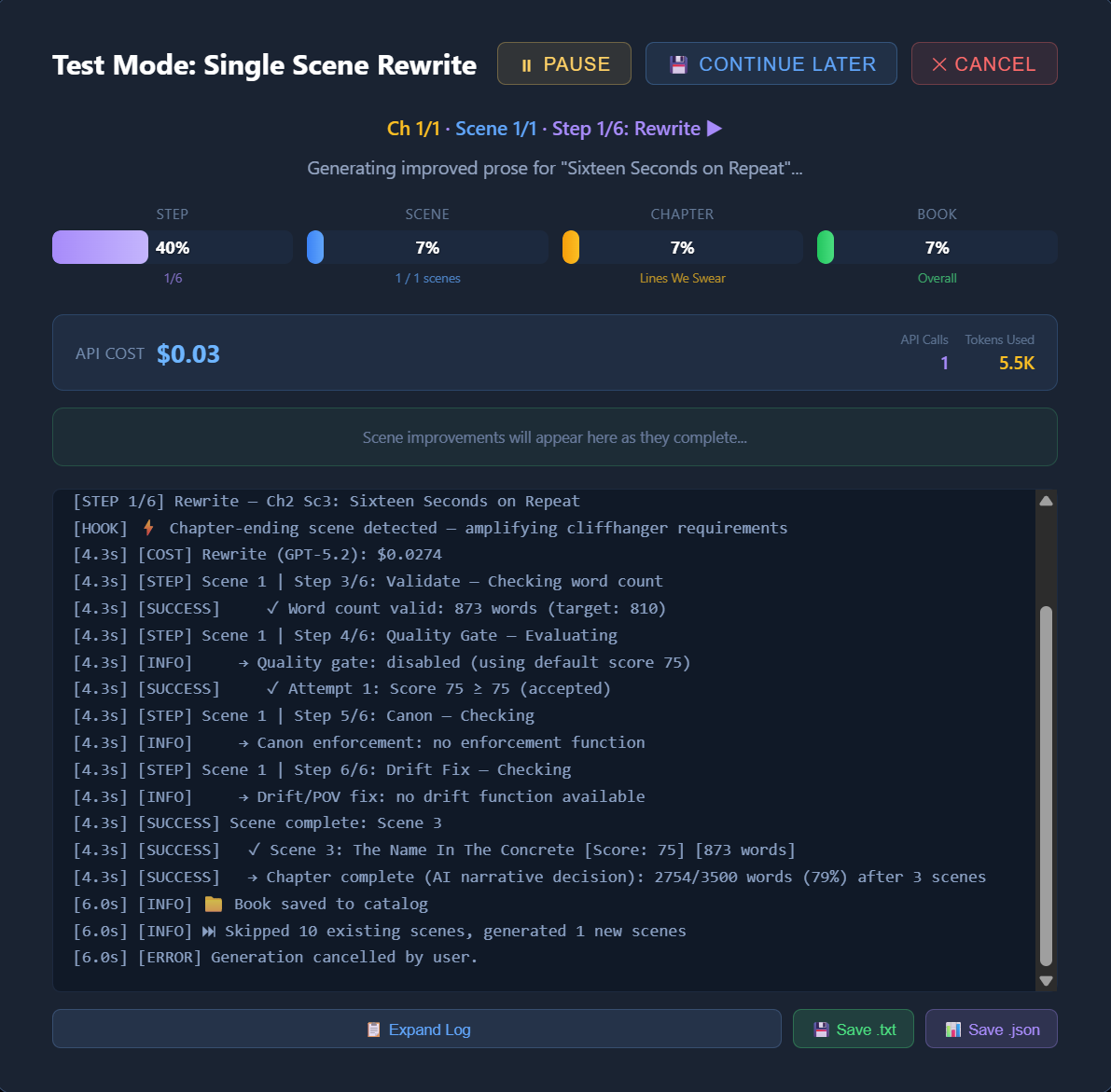The width and height of the screenshot is (1111, 1092).
Task: Click the Tokens Used value 5.5K
Action: pyautogui.click(x=1017, y=363)
